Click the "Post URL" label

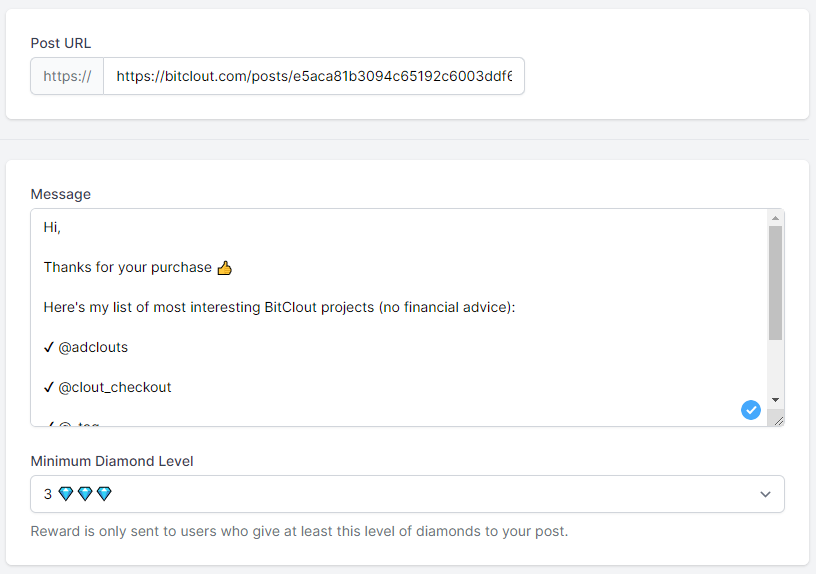click(61, 43)
